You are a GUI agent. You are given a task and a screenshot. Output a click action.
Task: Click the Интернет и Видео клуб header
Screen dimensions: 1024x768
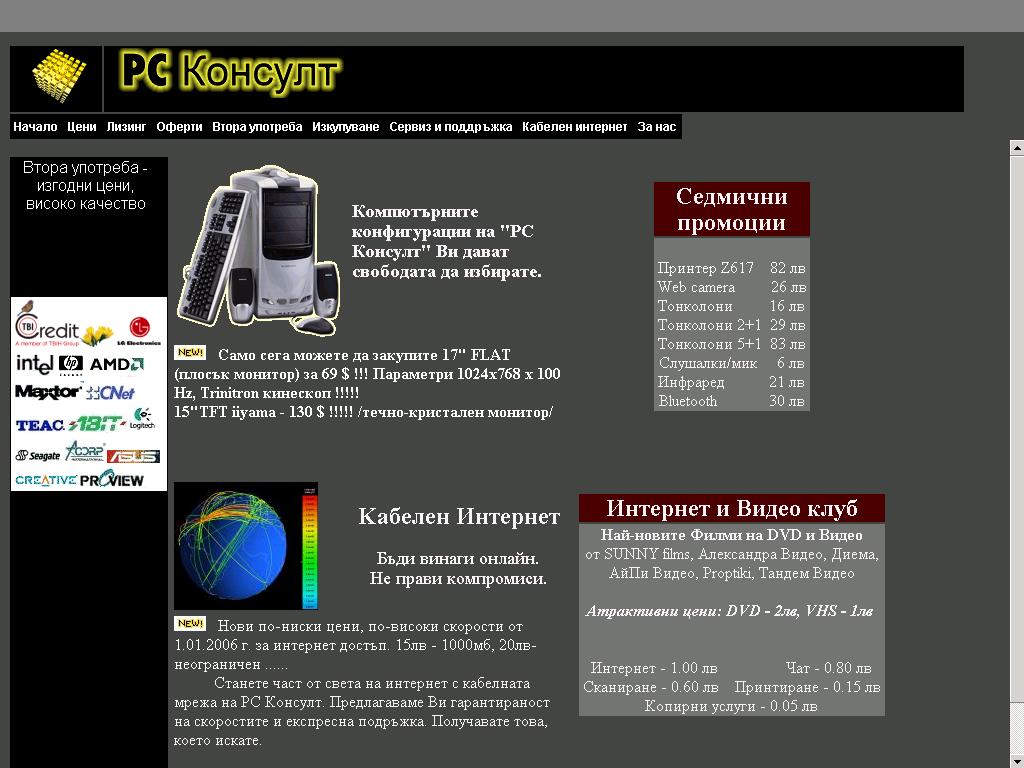pos(731,508)
